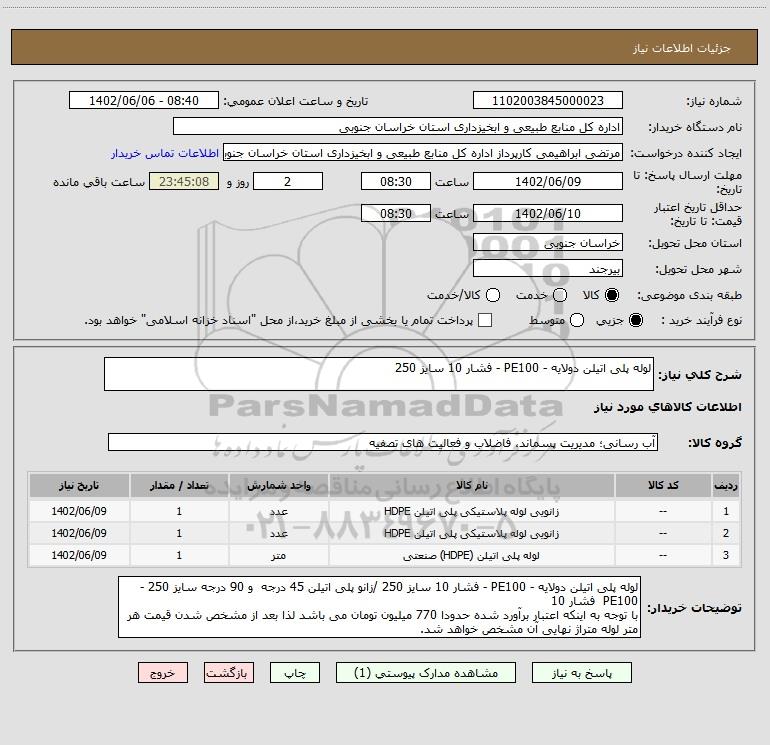Click delivery city field بیرجند

548,269
